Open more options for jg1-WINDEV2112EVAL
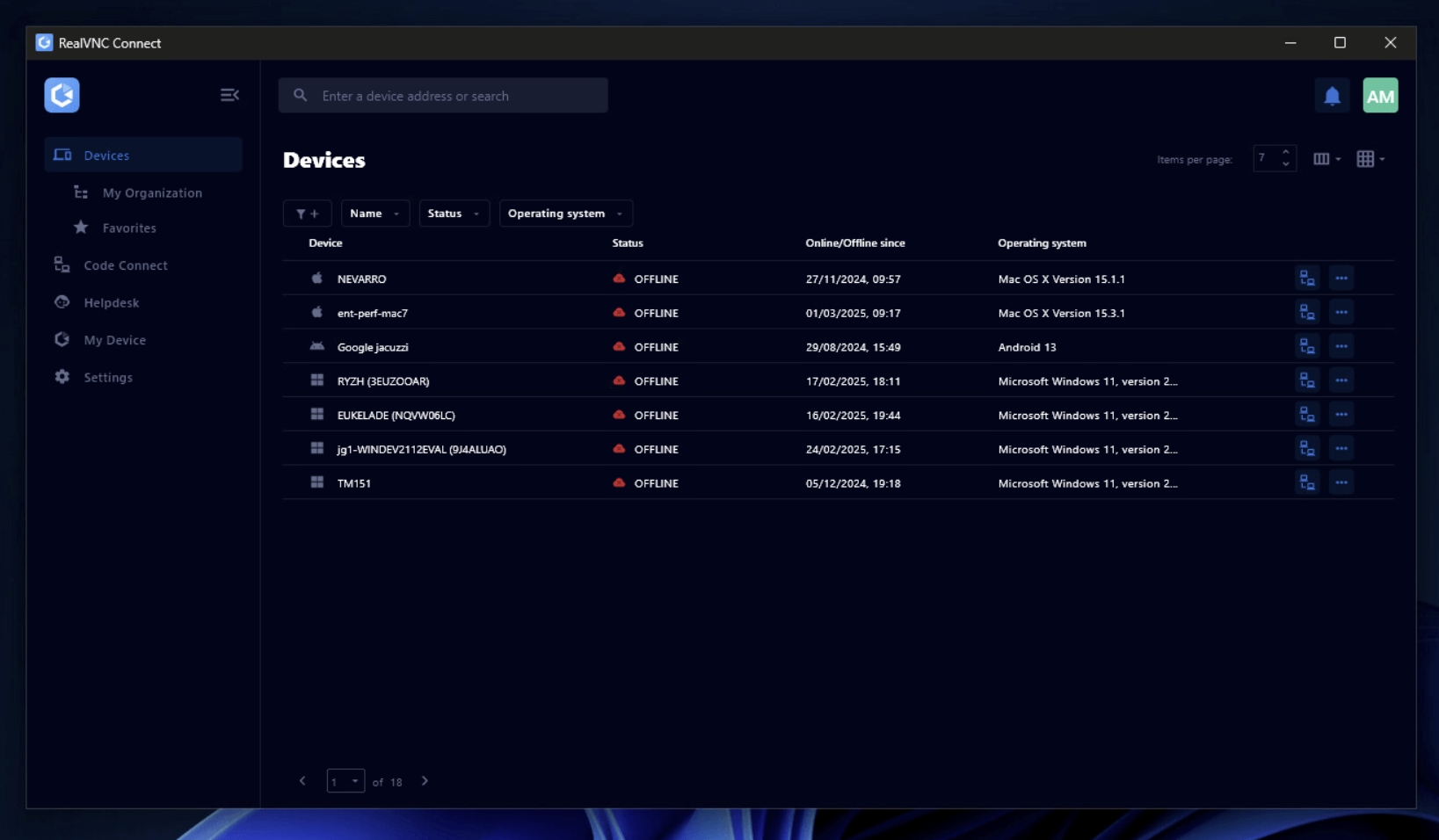 pos(1341,449)
